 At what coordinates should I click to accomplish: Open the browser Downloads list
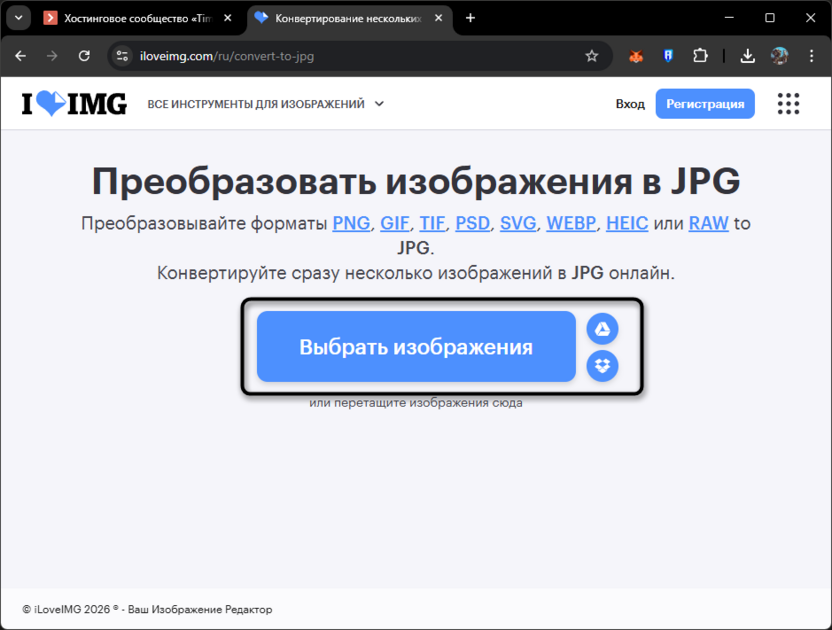(x=747, y=56)
